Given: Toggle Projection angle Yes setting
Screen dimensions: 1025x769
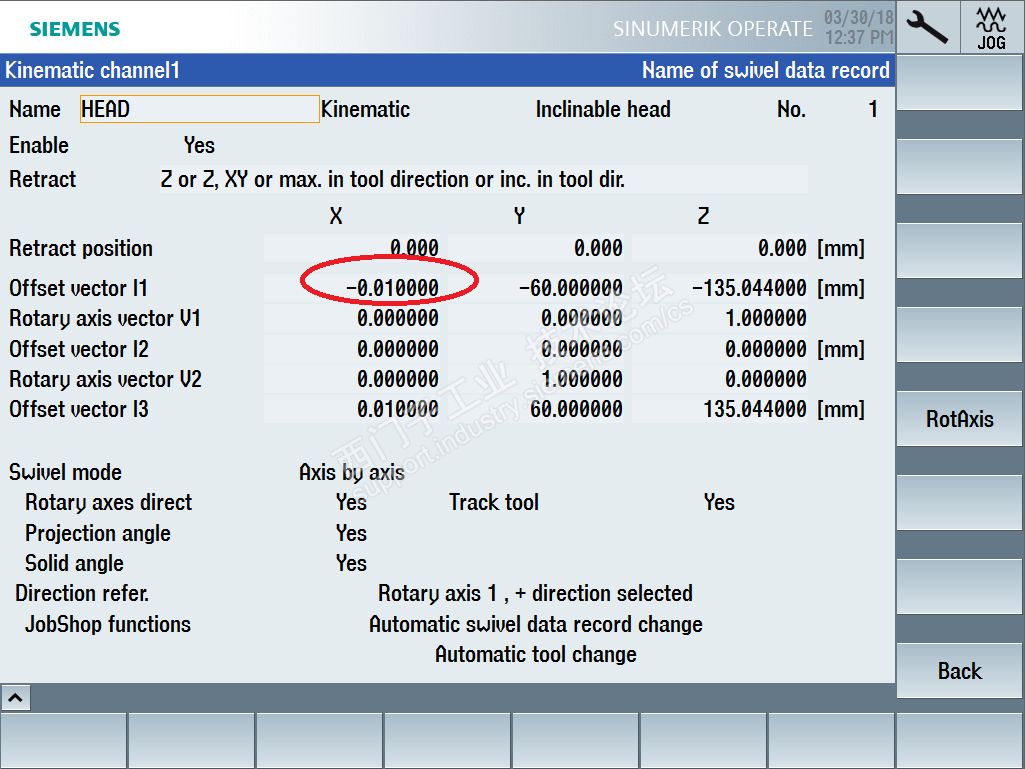Looking at the screenshot, I should pos(351,533).
